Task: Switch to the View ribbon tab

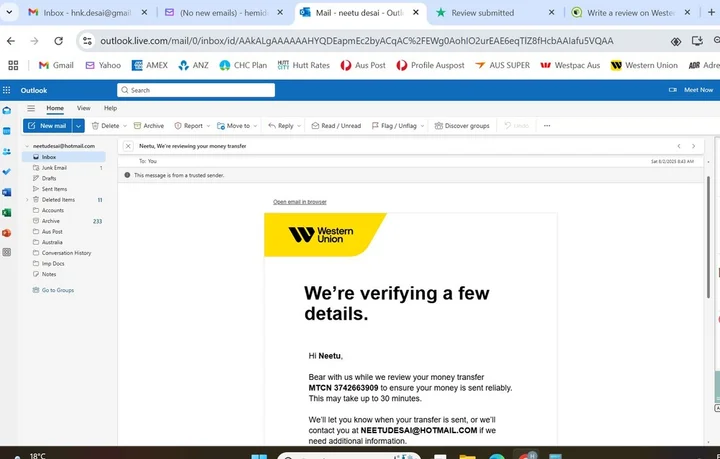Action: [83, 108]
